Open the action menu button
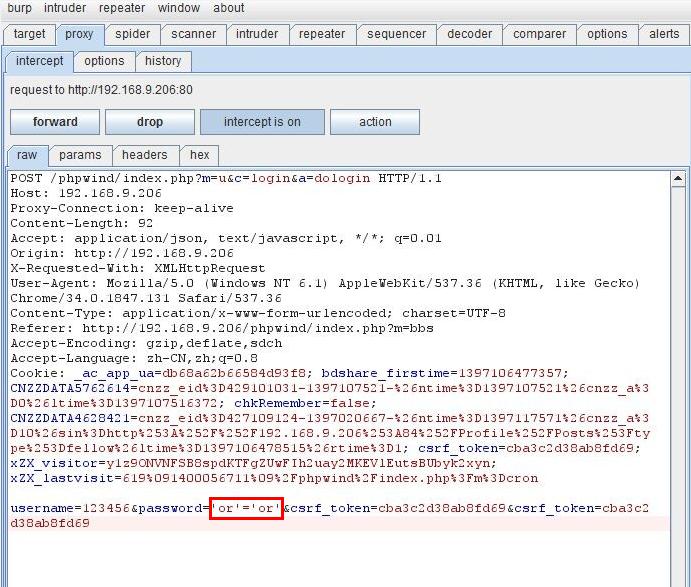The height and width of the screenshot is (587, 691). pyautogui.click(x=375, y=122)
